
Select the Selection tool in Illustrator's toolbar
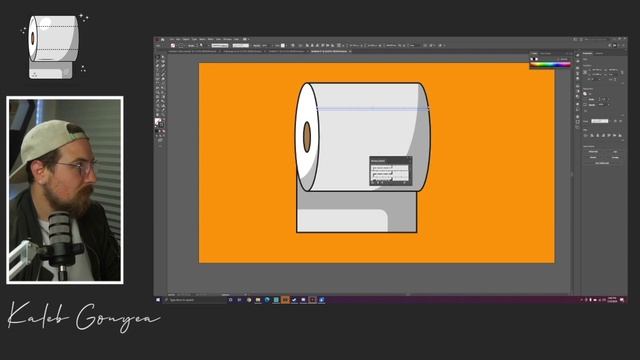(x=158, y=57)
